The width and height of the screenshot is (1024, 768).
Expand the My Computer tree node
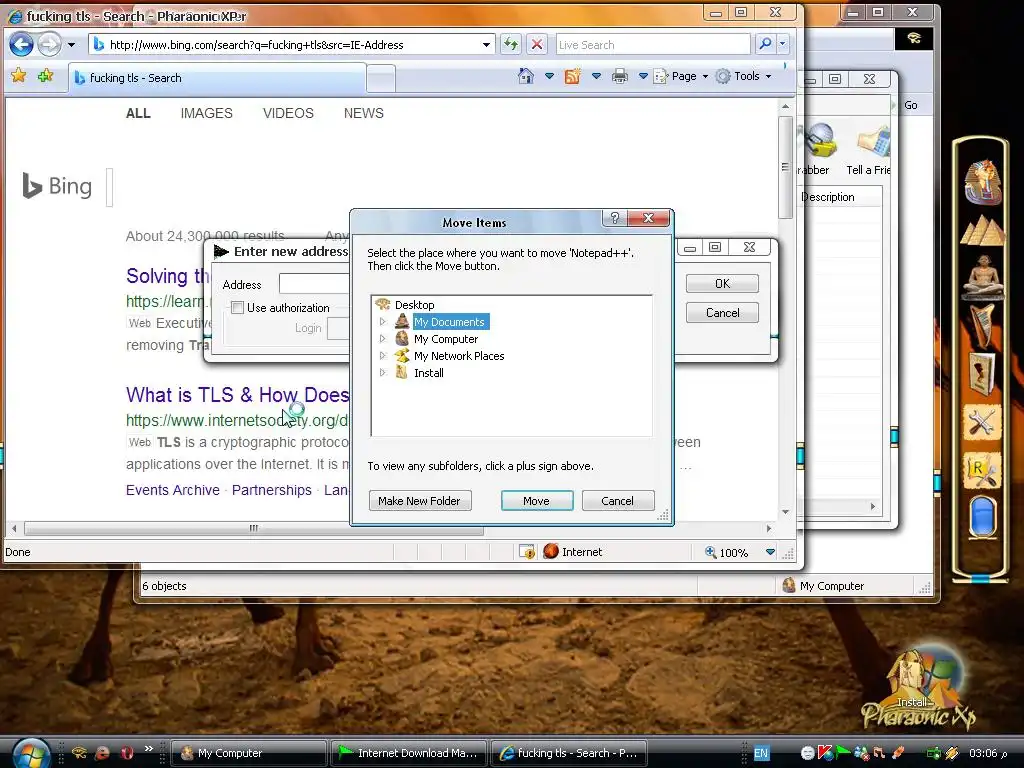click(383, 338)
